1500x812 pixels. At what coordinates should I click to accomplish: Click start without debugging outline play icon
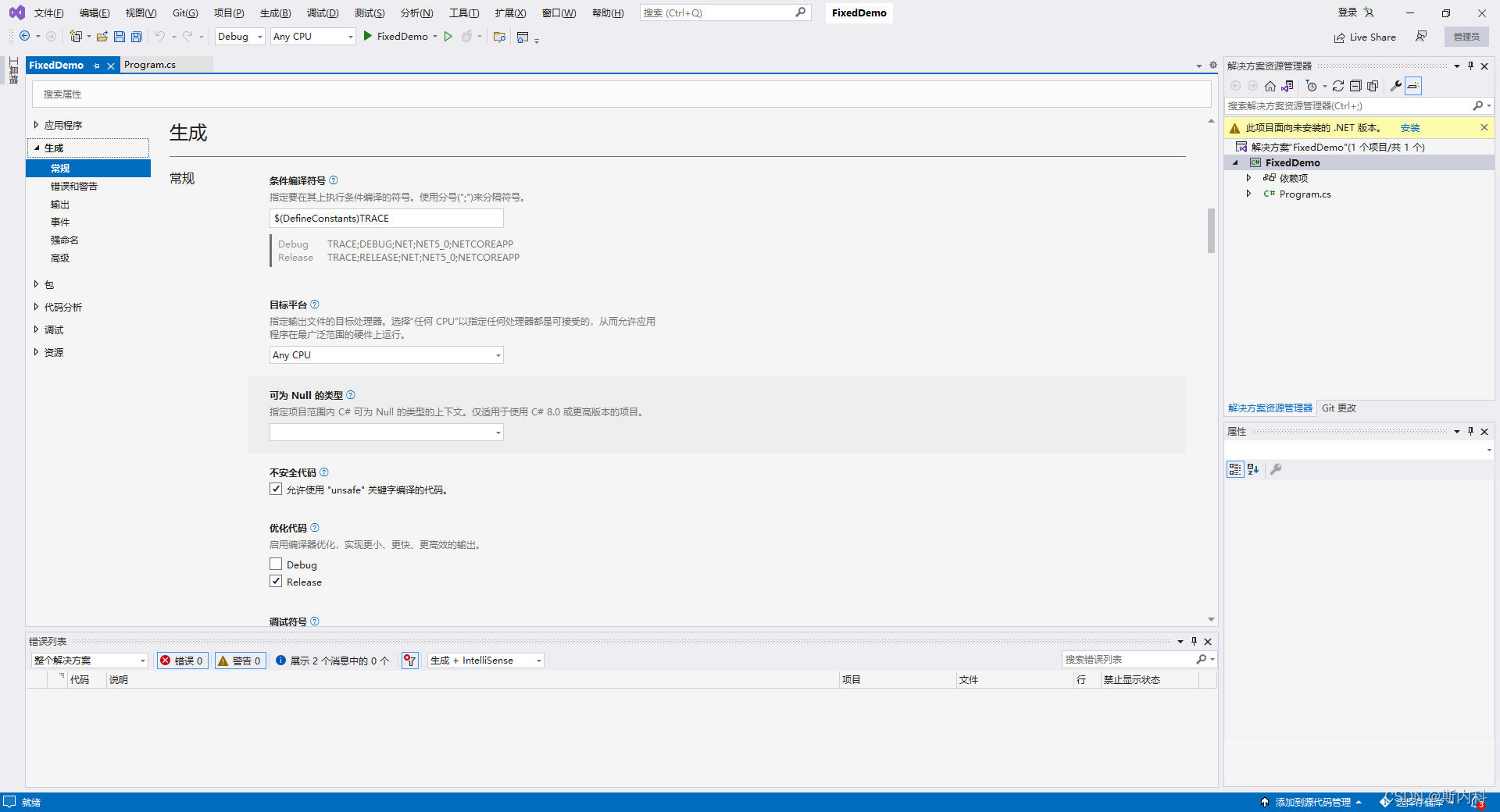click(448, 36)
